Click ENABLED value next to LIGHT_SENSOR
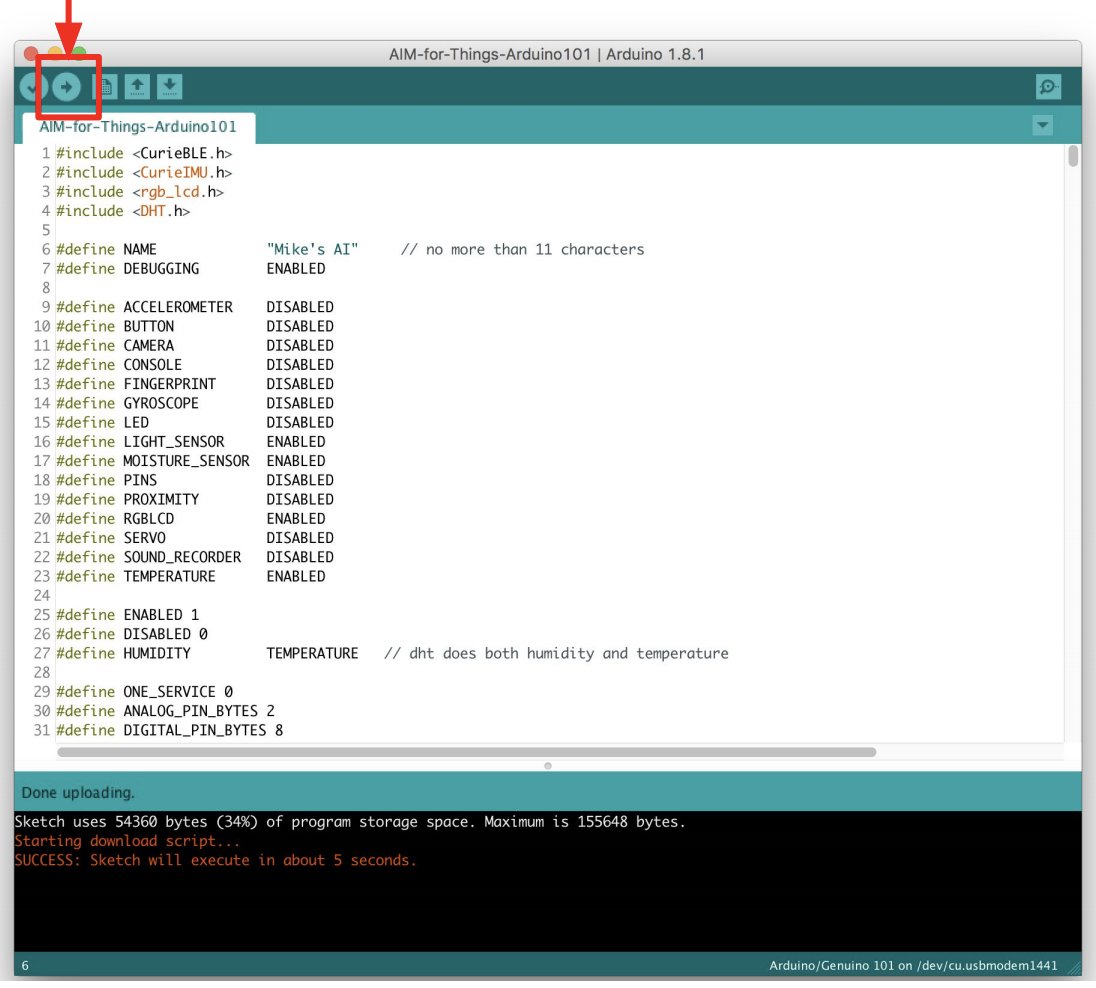Screen dimensions: 1096x988 296,442
